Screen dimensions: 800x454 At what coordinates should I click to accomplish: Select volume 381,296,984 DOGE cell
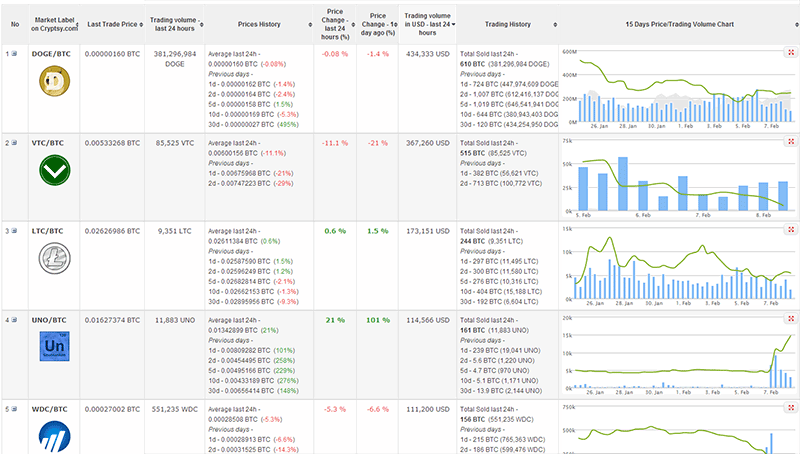click(174, 59)
